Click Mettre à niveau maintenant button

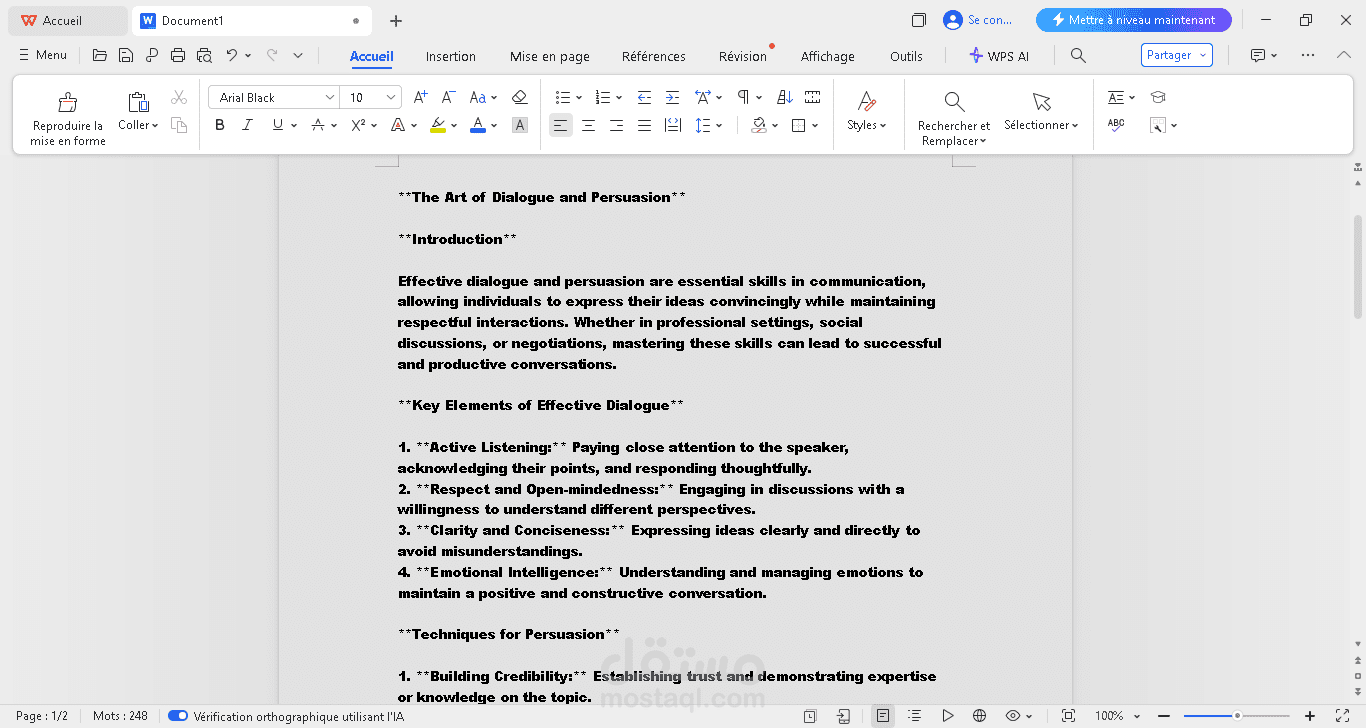point(1133,20)
